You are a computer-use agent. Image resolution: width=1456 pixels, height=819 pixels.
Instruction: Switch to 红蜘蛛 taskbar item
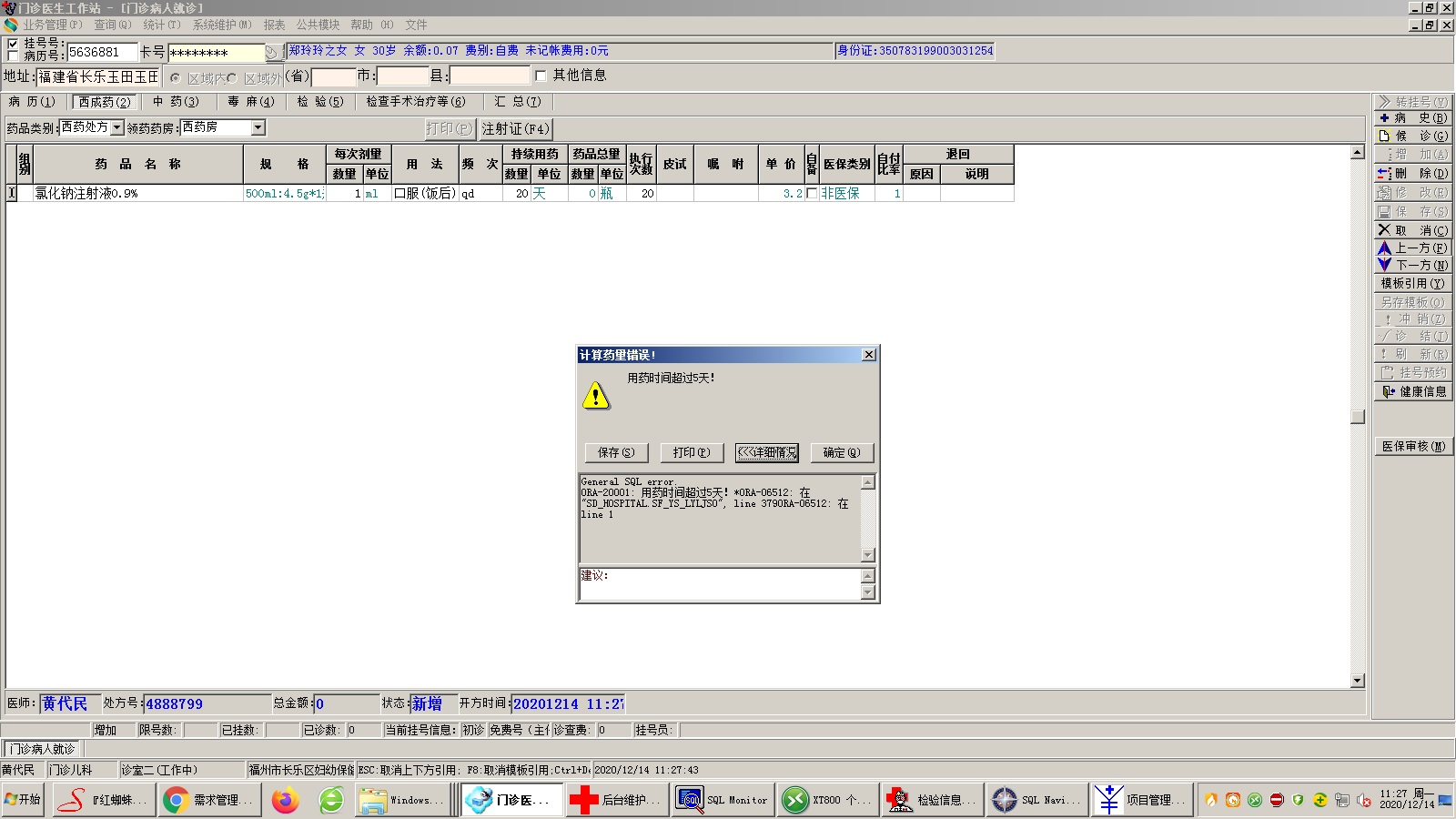(x=102, y=800)
